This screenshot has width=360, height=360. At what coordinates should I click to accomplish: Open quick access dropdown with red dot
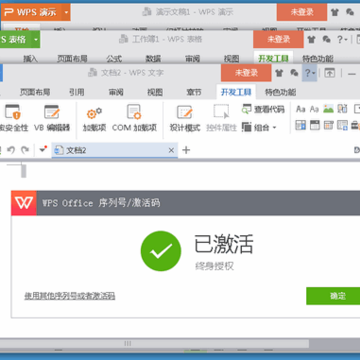43,150
